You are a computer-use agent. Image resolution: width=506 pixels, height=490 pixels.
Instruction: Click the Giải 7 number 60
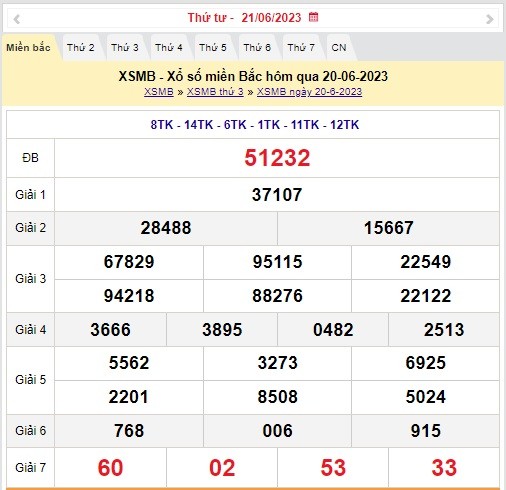pos(110,467)
